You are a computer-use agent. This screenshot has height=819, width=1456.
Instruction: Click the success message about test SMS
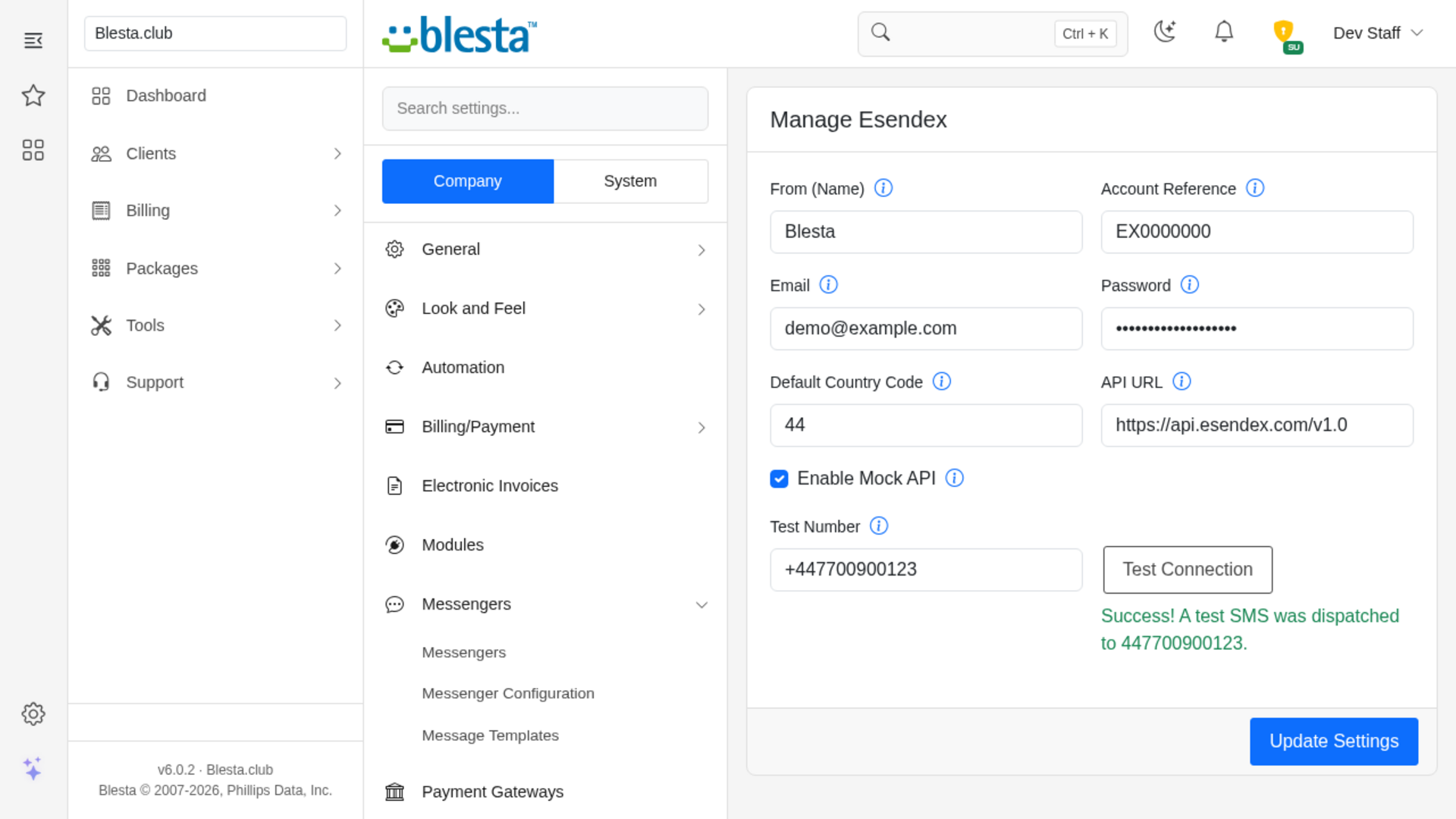(1250, 629)
